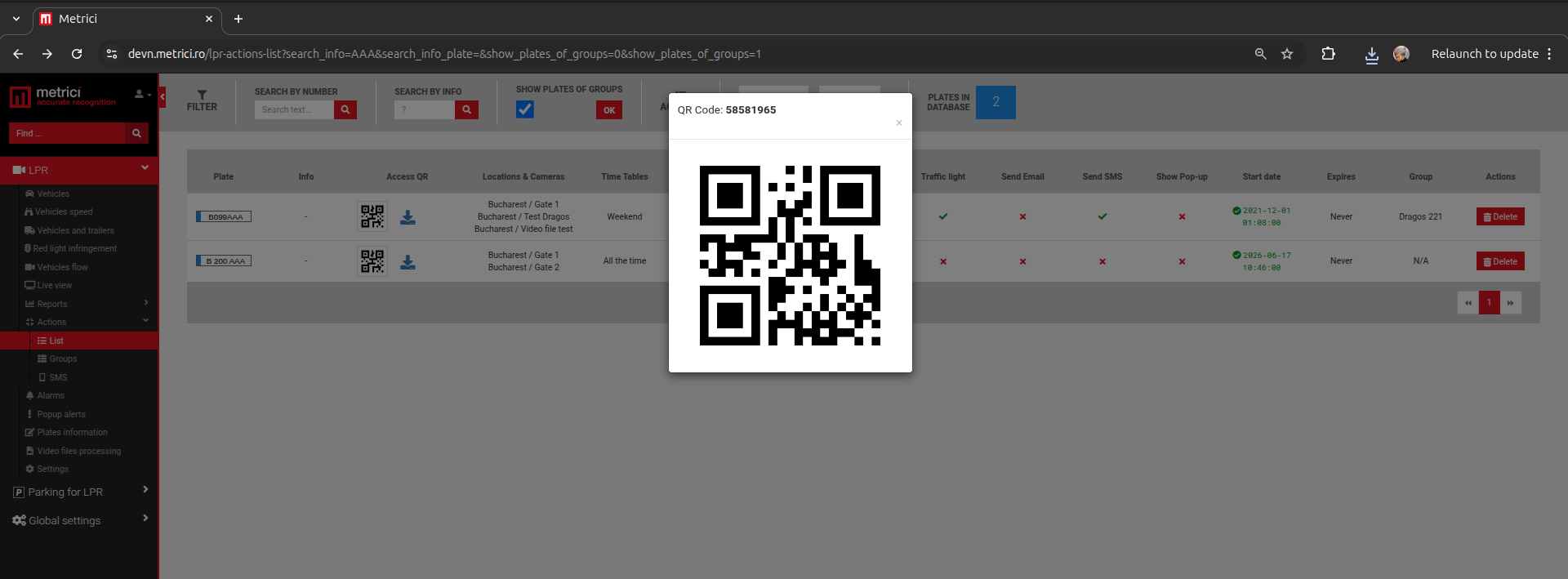Click in Search by Info text field
This screenshot has height=579, width=1568.
click(425, 109)
